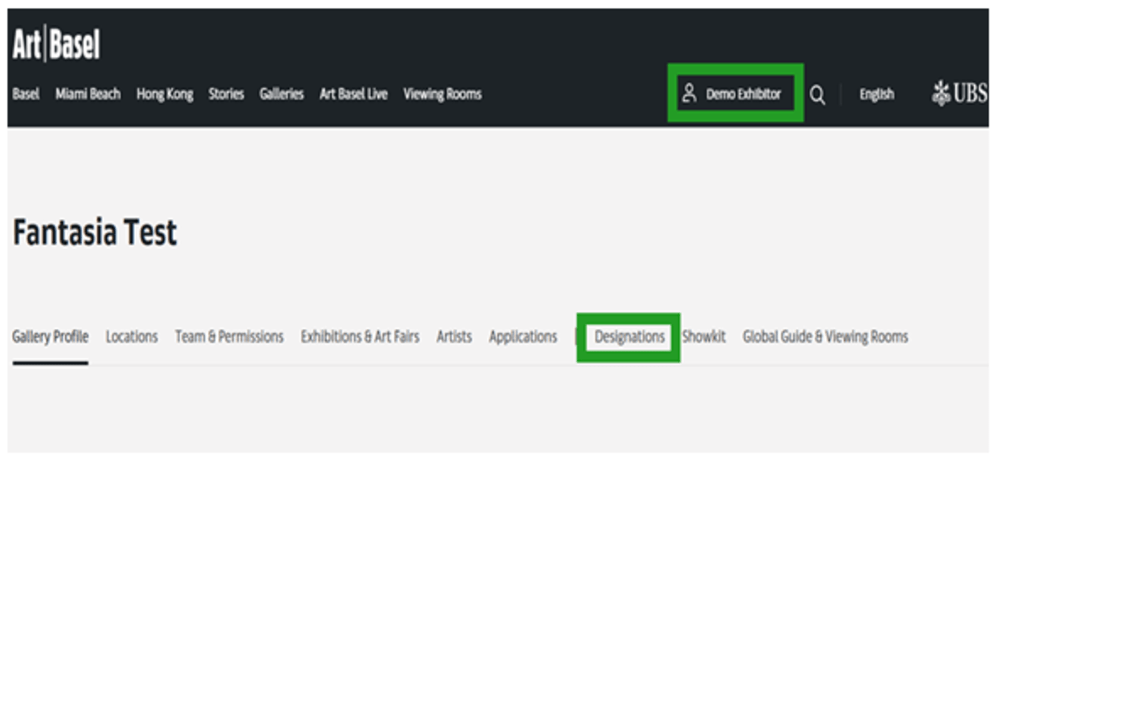
Task: Open the Exhibitions & Art Fairs tab
Action: click(360, 337)
